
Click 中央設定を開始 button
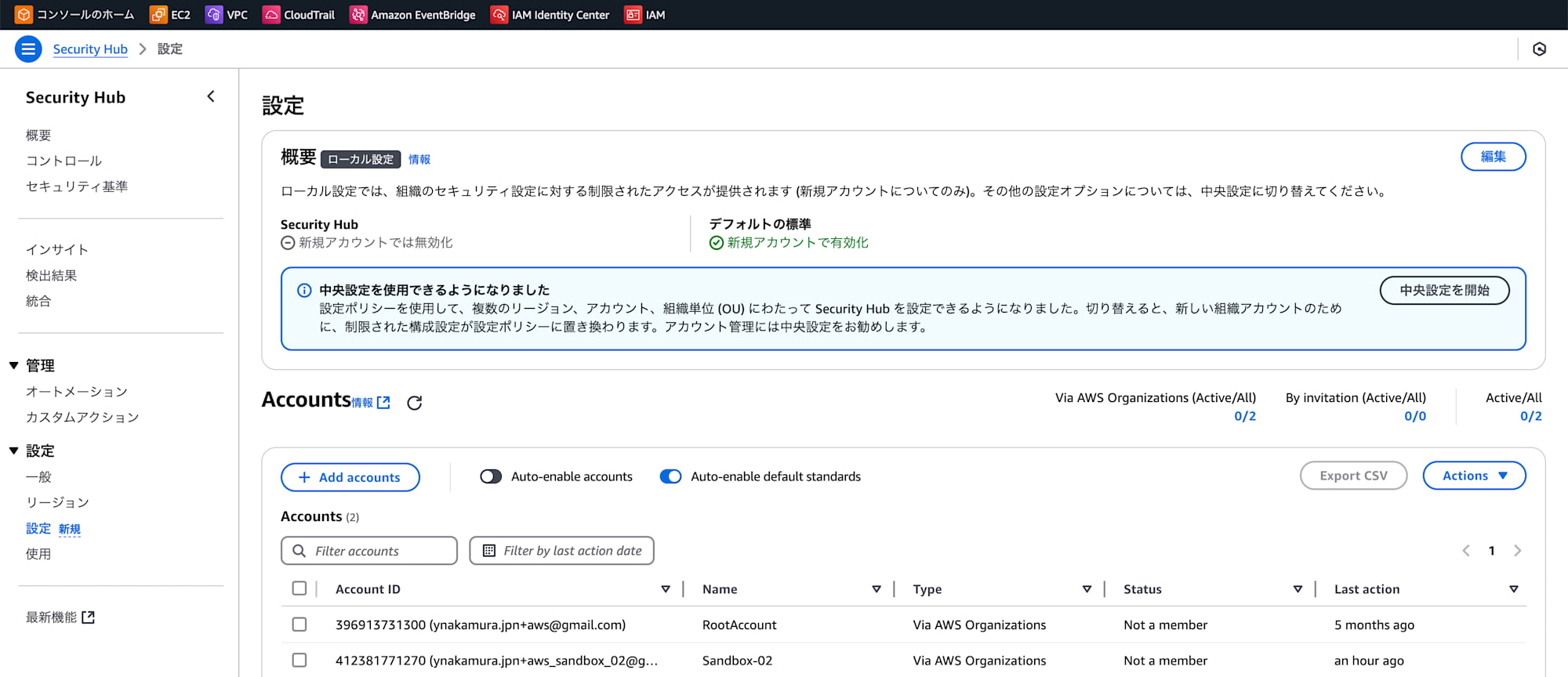(x=1444, y=290)
